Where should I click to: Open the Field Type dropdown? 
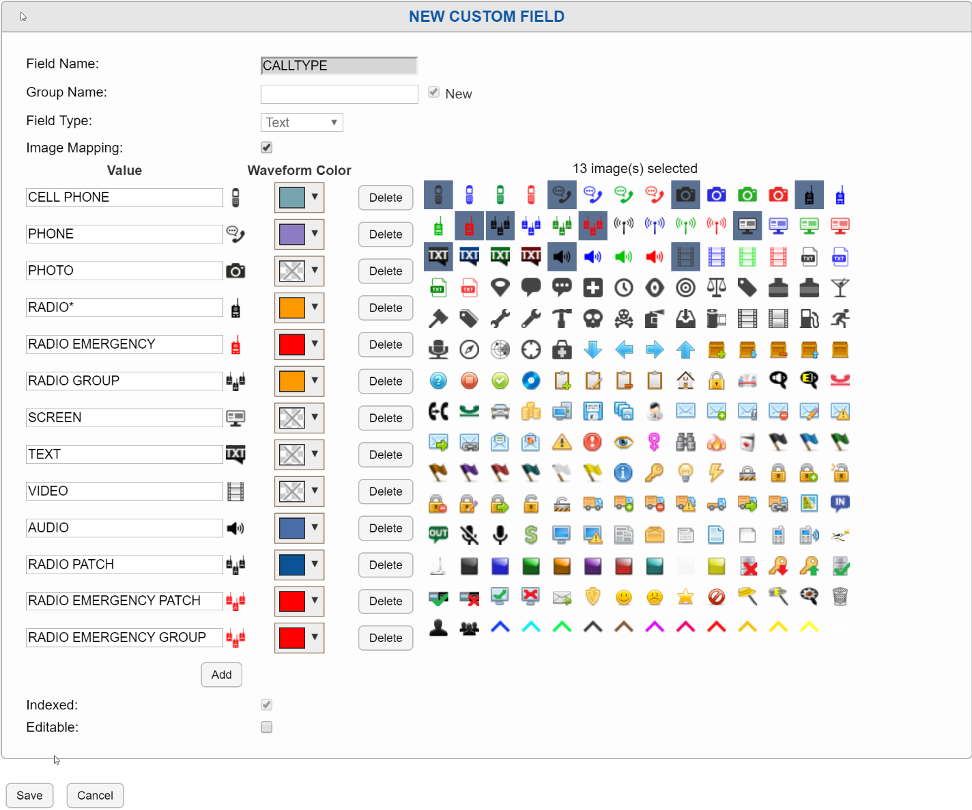point(301,122)
